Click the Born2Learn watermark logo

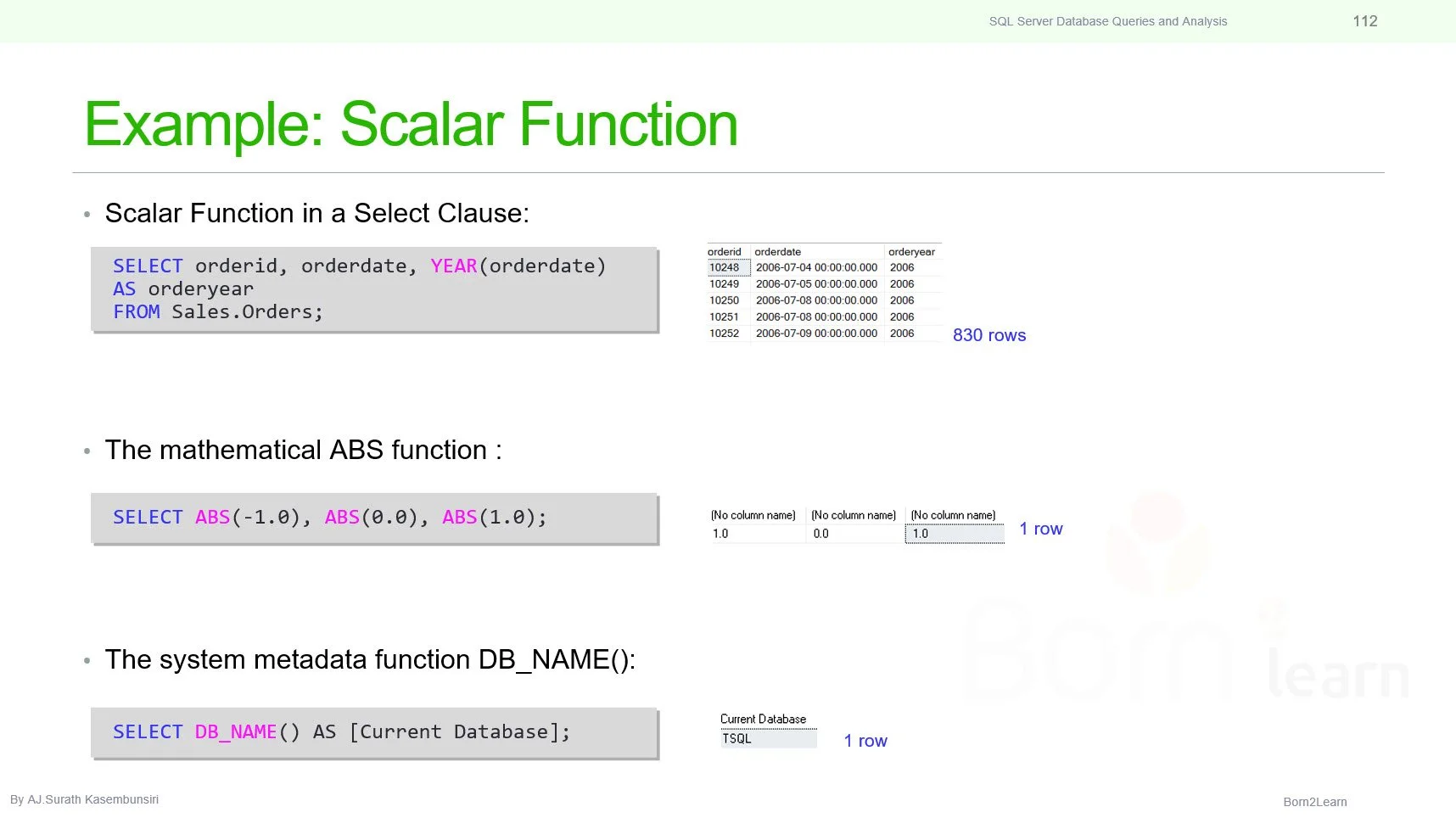[1186, 597]
